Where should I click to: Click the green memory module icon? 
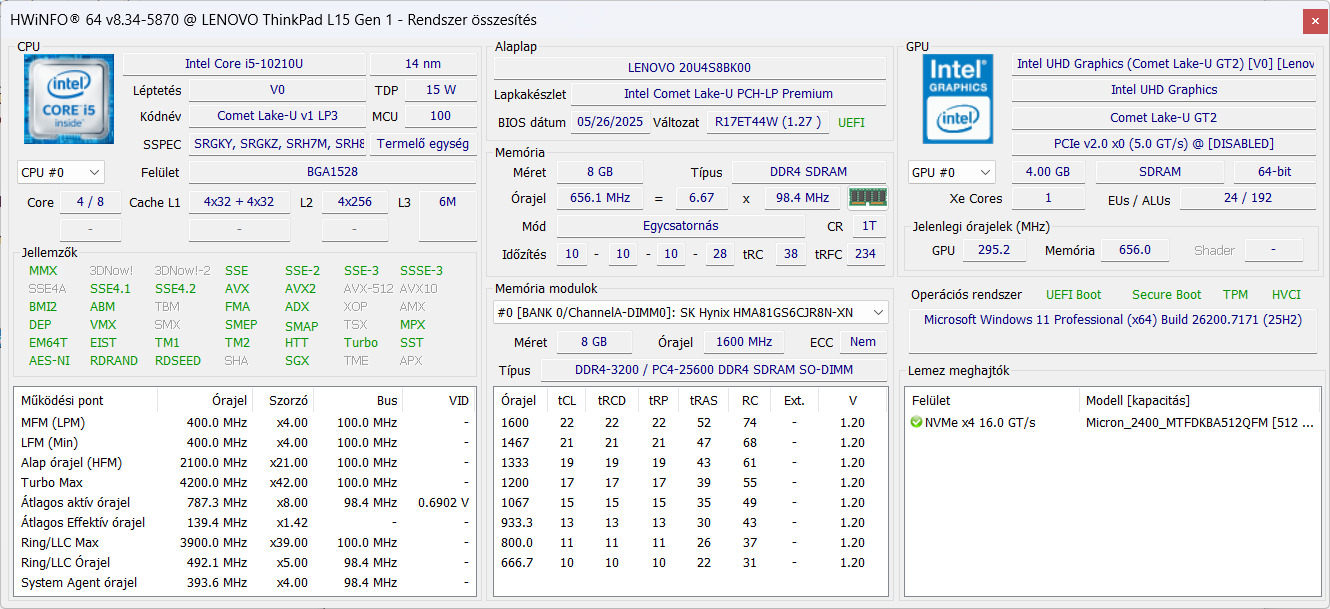pos(867,198)
